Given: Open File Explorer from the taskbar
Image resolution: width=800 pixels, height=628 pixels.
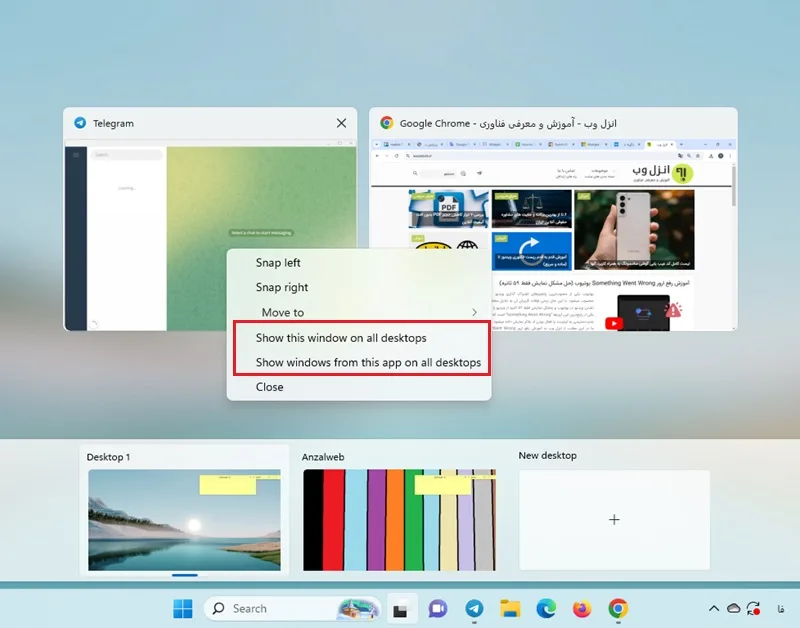Looking at the screenshot, I should tap(510, 609).
